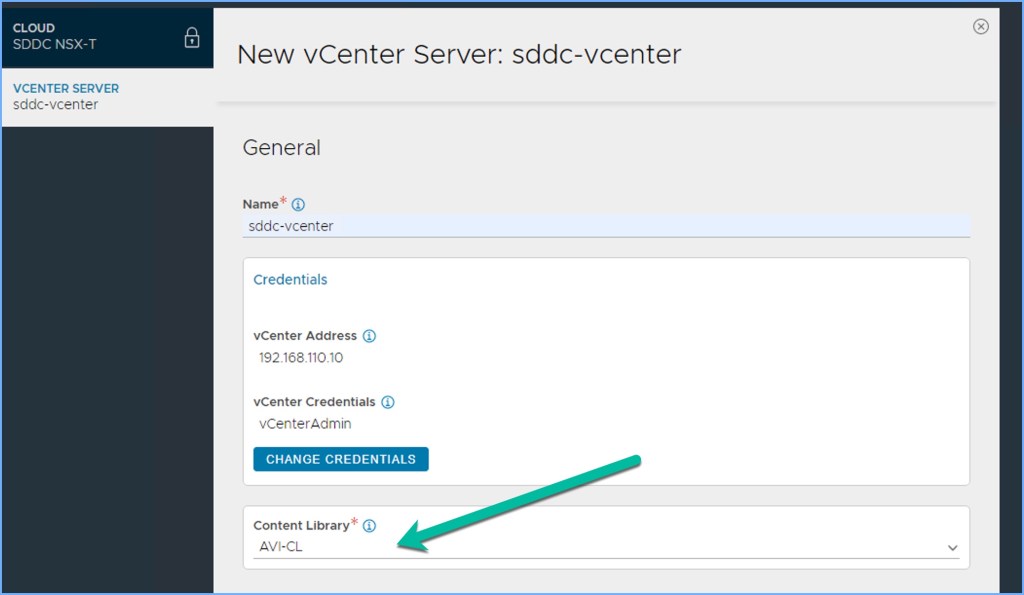Viewport: 1024px width, 595px height.
Task: Close the New vCenter Server dialog
Action: 980,27
